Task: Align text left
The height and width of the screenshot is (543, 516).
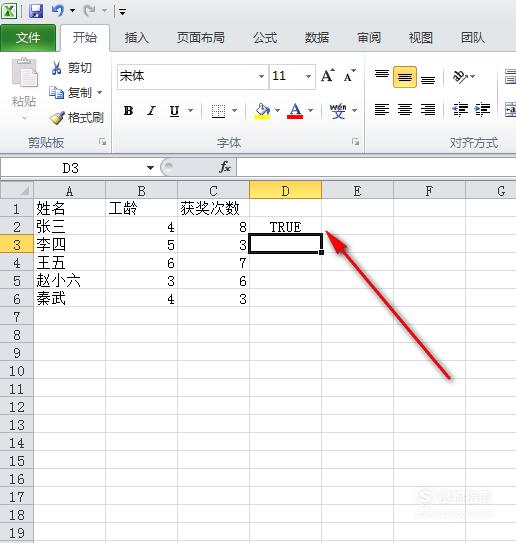Action: click(x=382, y=110)
